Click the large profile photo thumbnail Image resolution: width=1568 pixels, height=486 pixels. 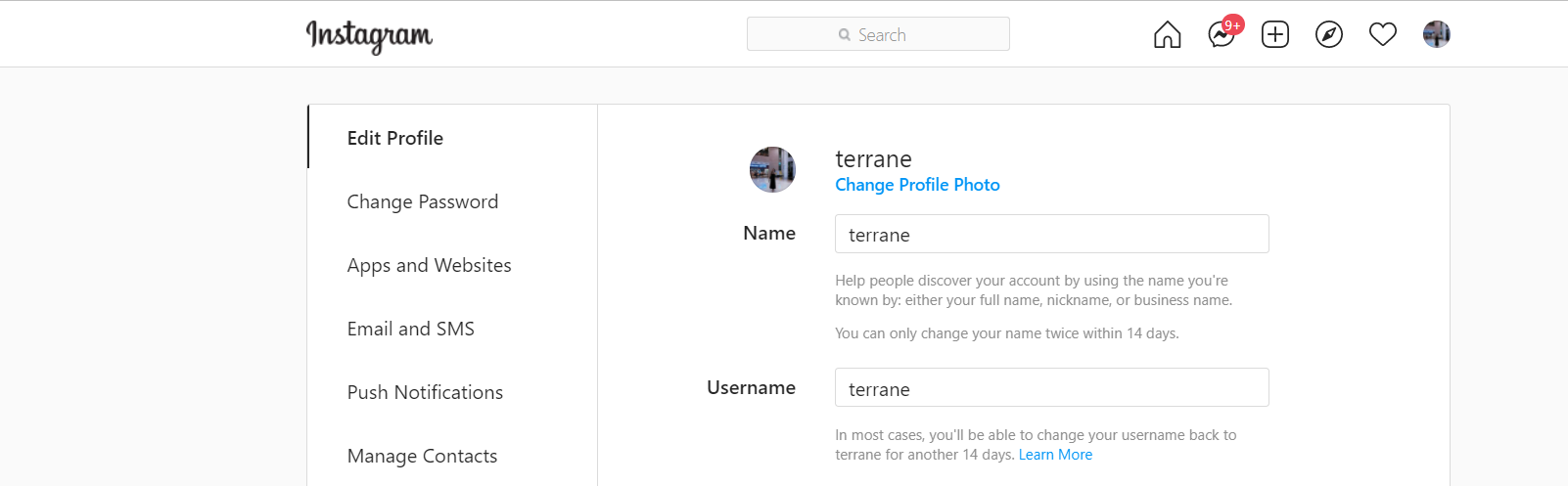pyautogui.click(x=772, y=169)
